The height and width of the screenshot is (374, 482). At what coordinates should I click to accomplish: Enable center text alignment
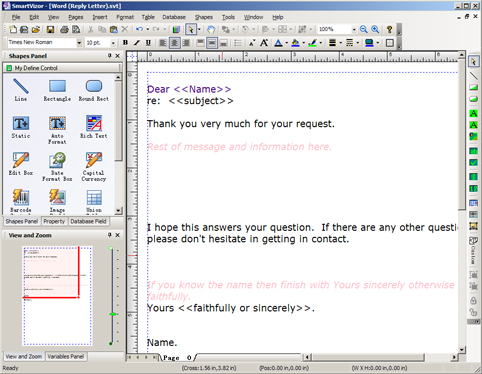[174, 43]
